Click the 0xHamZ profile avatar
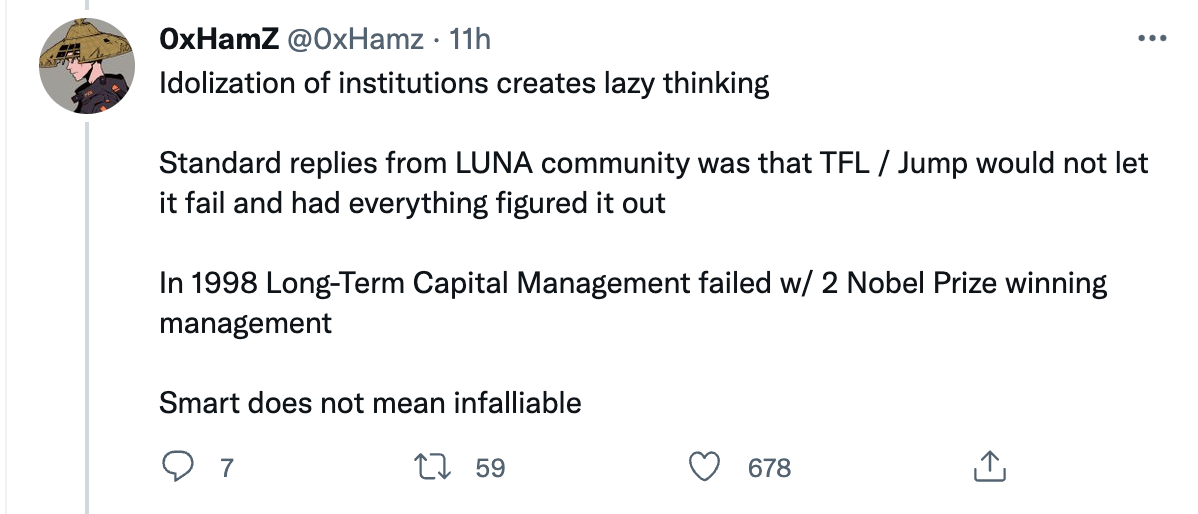 point(87,67)
